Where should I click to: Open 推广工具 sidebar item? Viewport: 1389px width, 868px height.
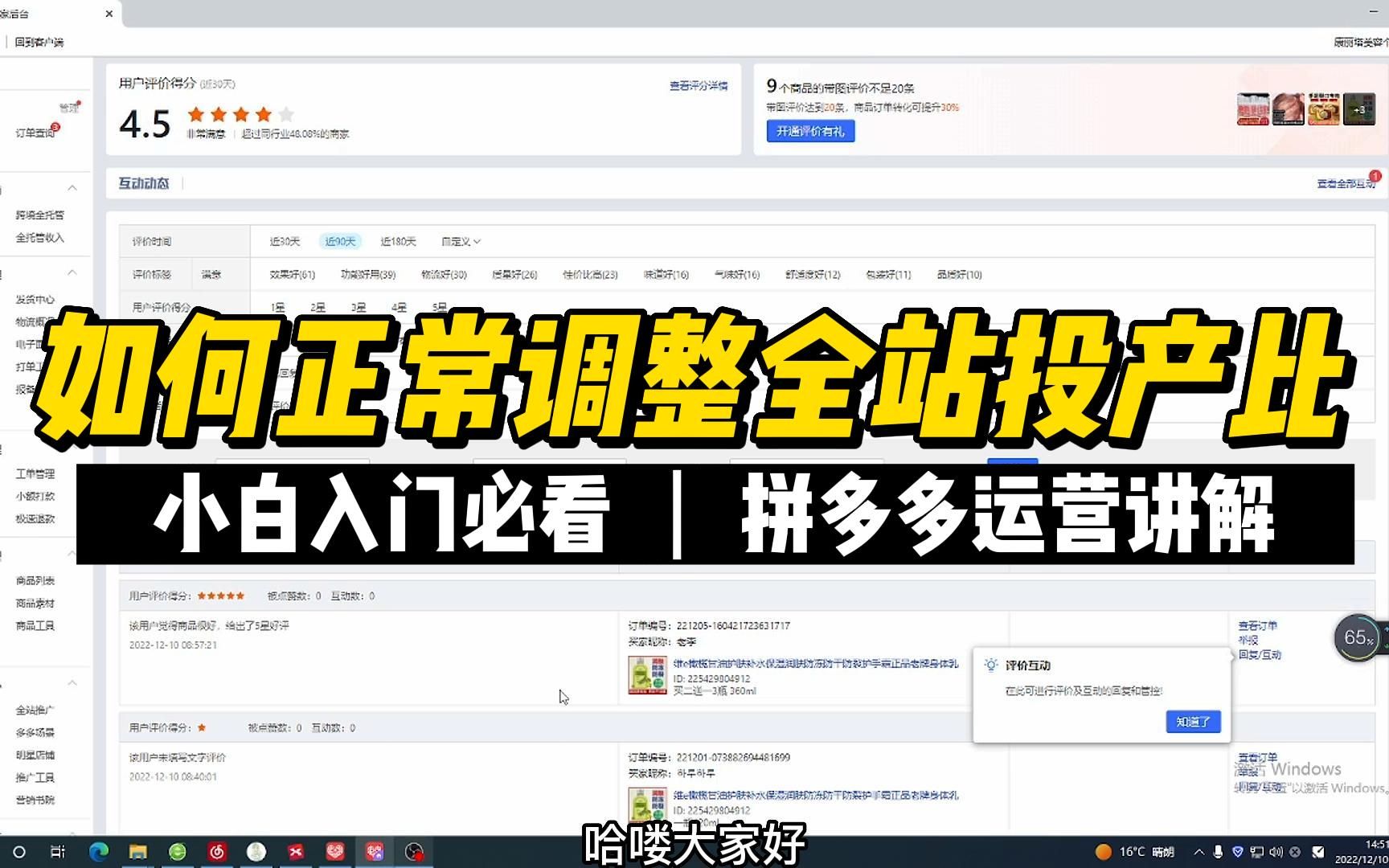pyautogui.click(x=35, y=777)
